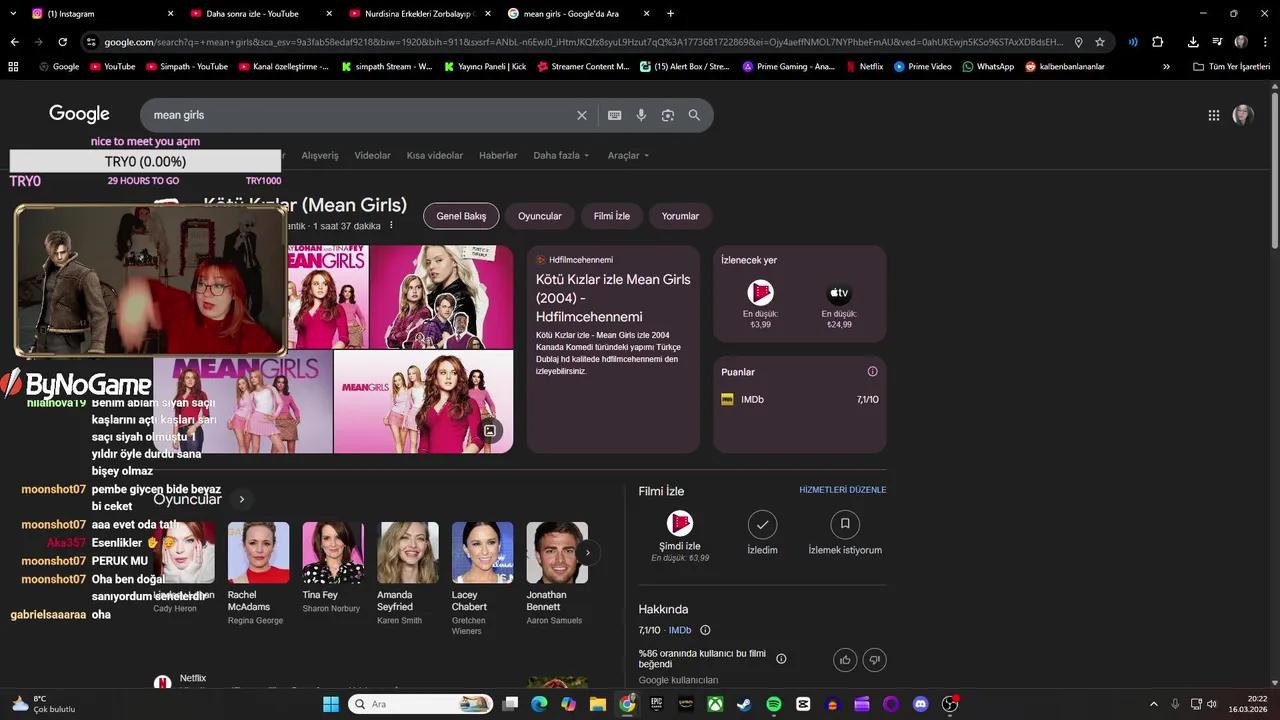This screenshot has height=720, width=1280.
Task: Open Windows Start menu
Action: click(331, 704)
